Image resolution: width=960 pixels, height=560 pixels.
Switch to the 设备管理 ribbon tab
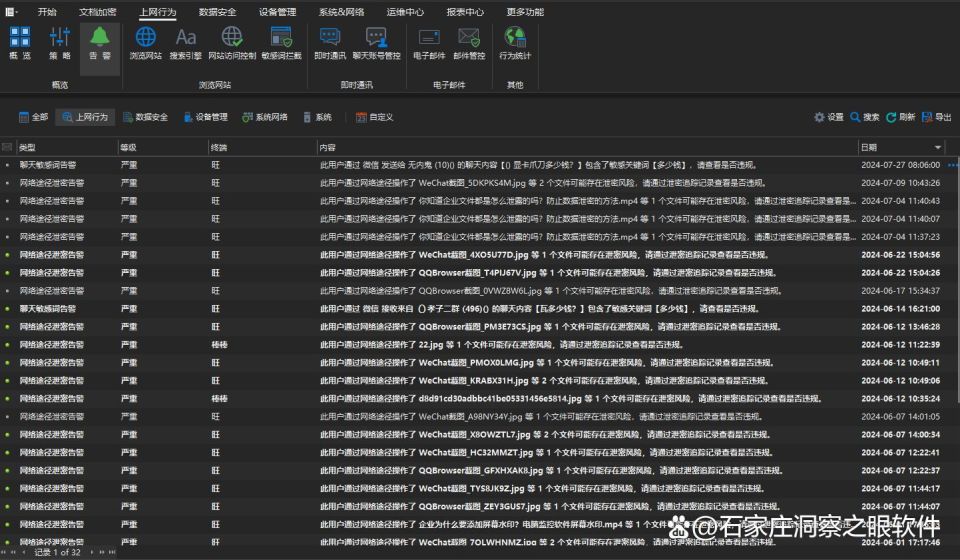(277, 12)
